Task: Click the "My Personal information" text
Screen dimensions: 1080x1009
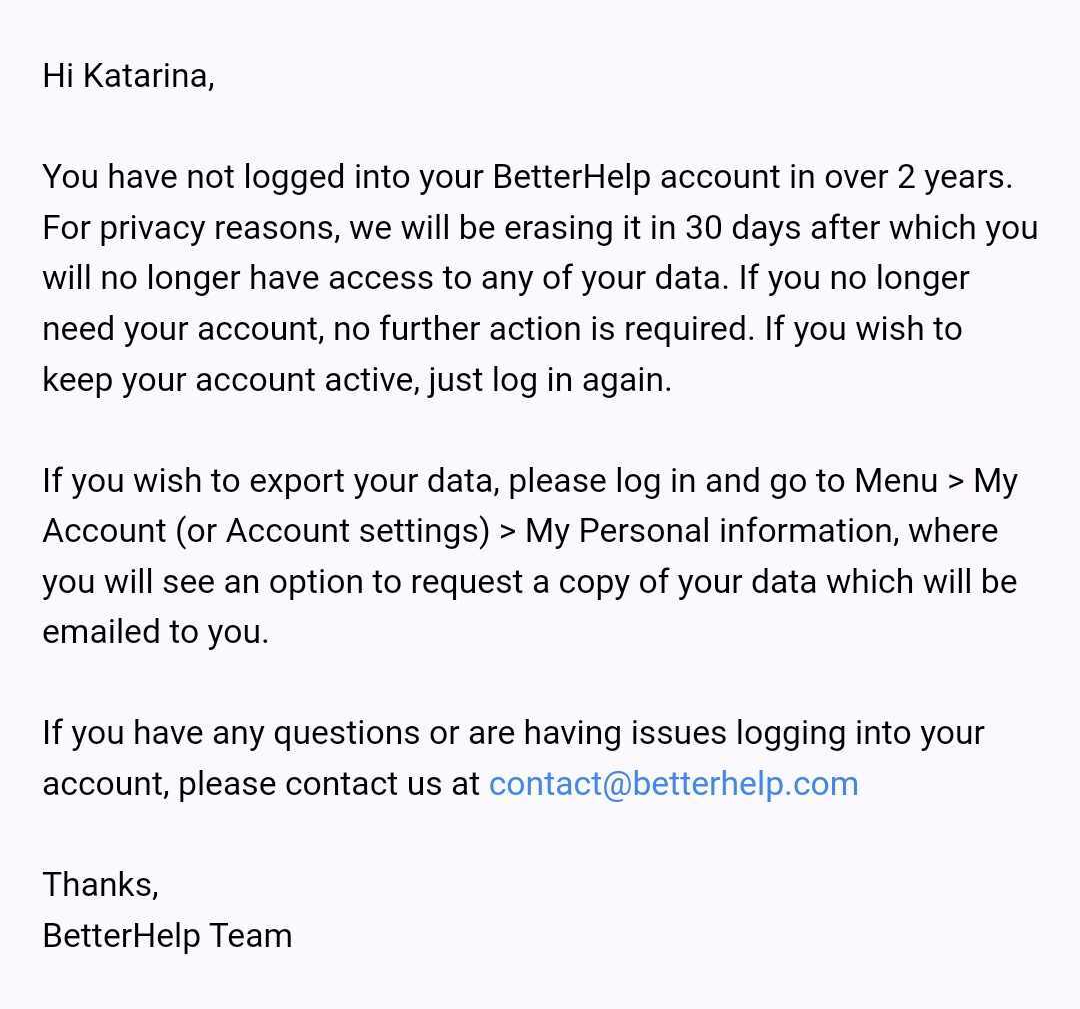Action: coord(711,531)
